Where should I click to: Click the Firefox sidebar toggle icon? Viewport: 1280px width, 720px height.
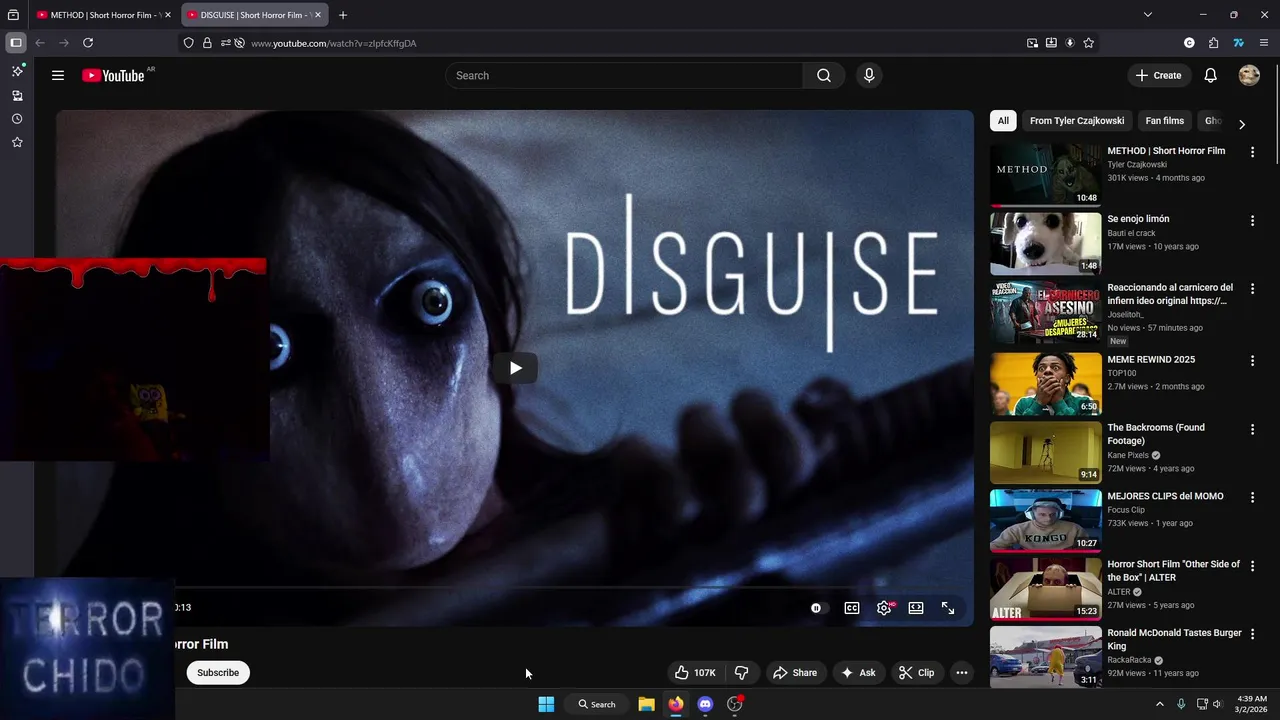point(16,43)
